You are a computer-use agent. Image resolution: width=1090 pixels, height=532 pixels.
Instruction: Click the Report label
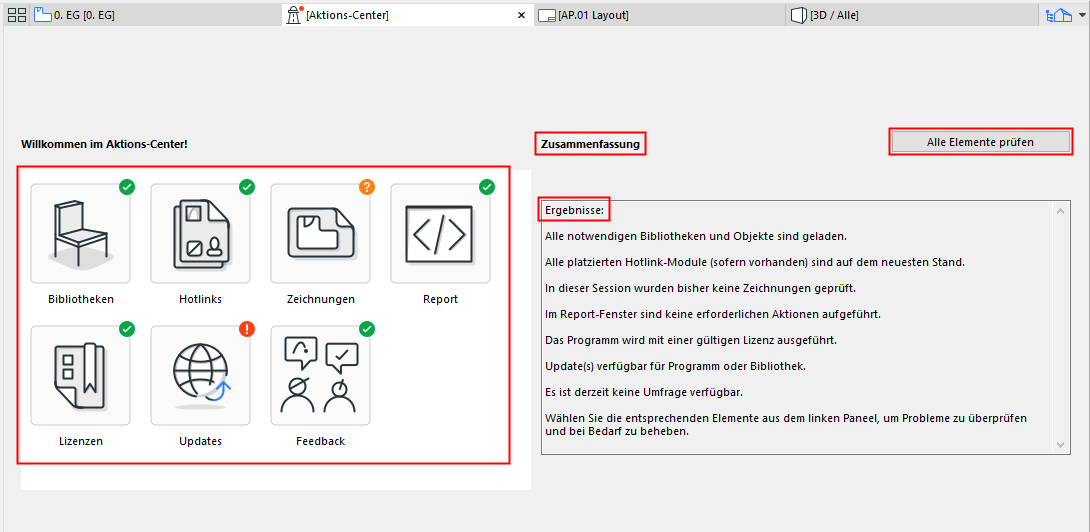click(440, 299)
